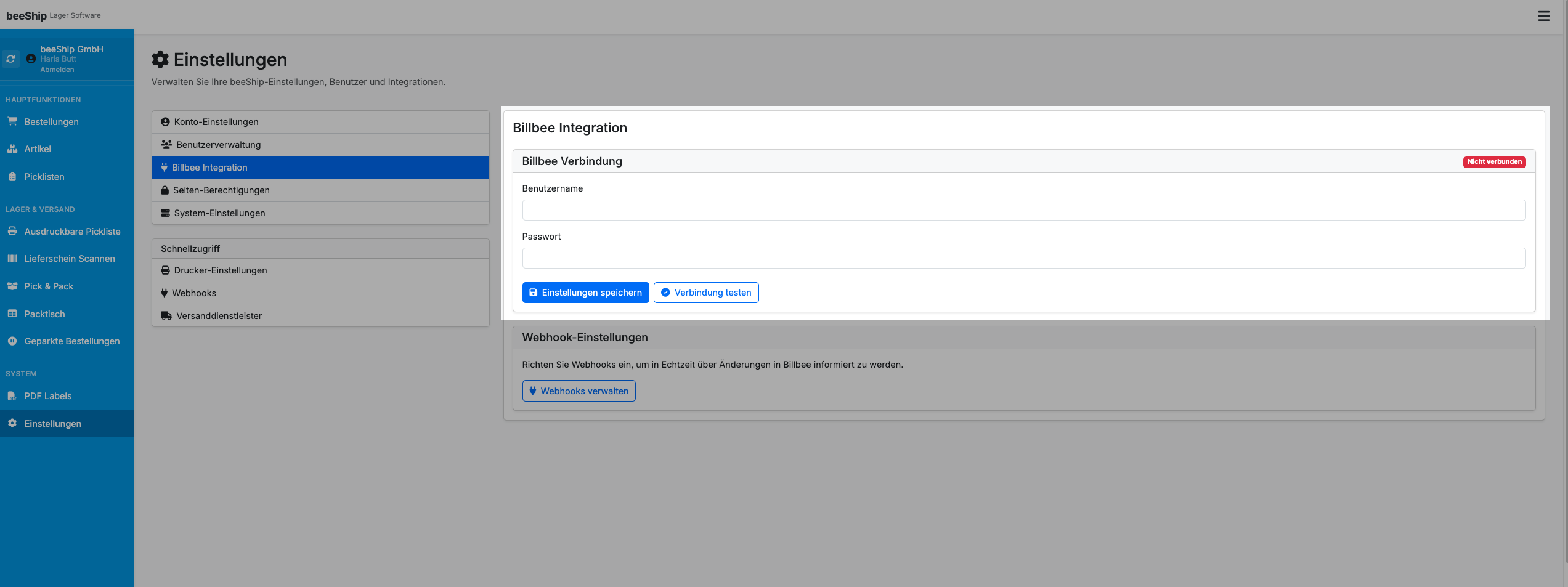This screenshot has height=587, width=1568.
Task: Go to Artikel in the sidebar
Action: 67,149
